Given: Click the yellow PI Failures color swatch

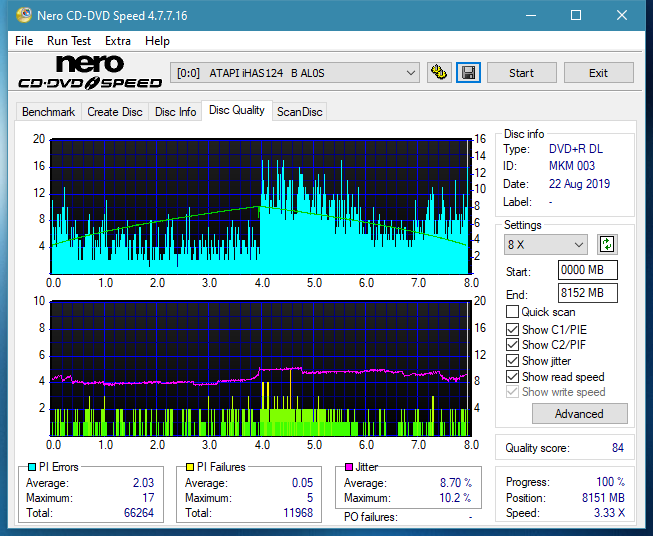Looking at the screenshot, I should 190,467.
